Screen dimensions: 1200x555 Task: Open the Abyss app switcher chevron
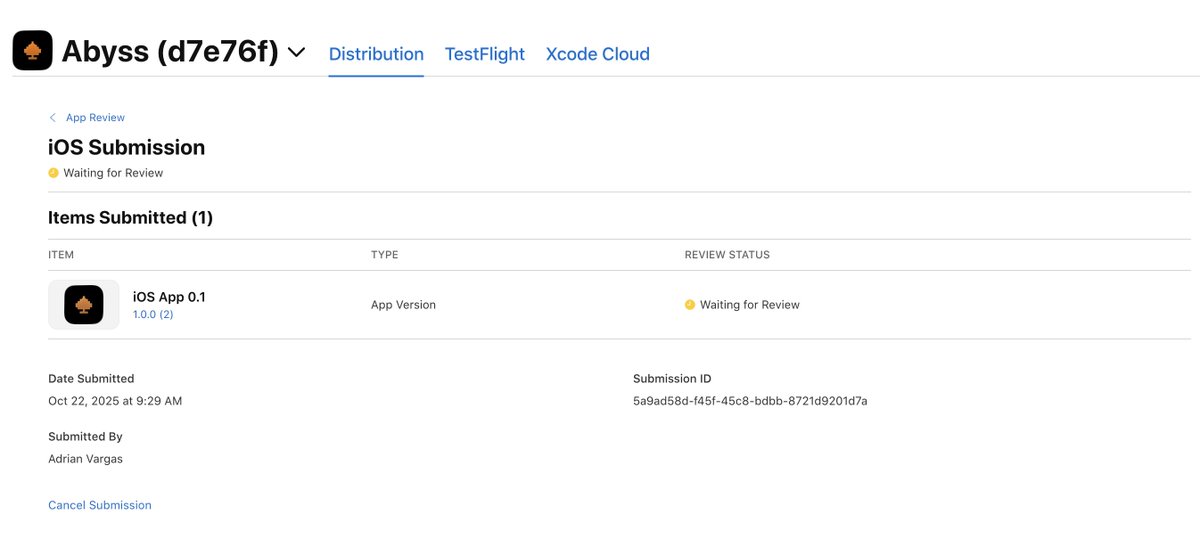click(296, 52)
